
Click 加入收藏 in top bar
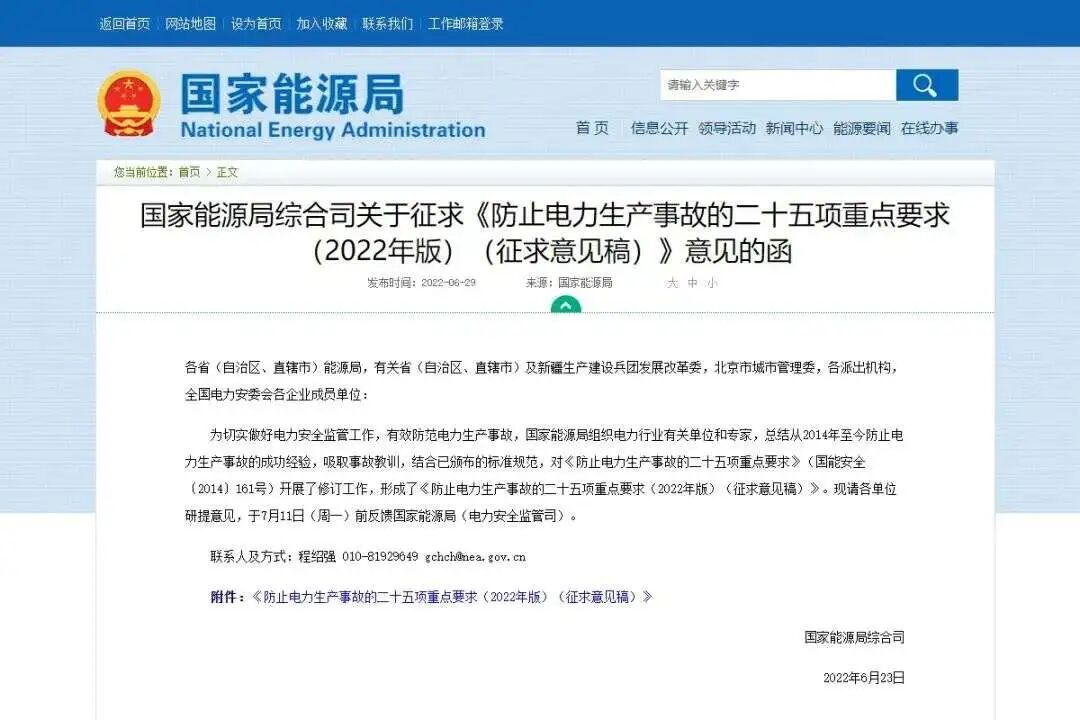point(322,24)
